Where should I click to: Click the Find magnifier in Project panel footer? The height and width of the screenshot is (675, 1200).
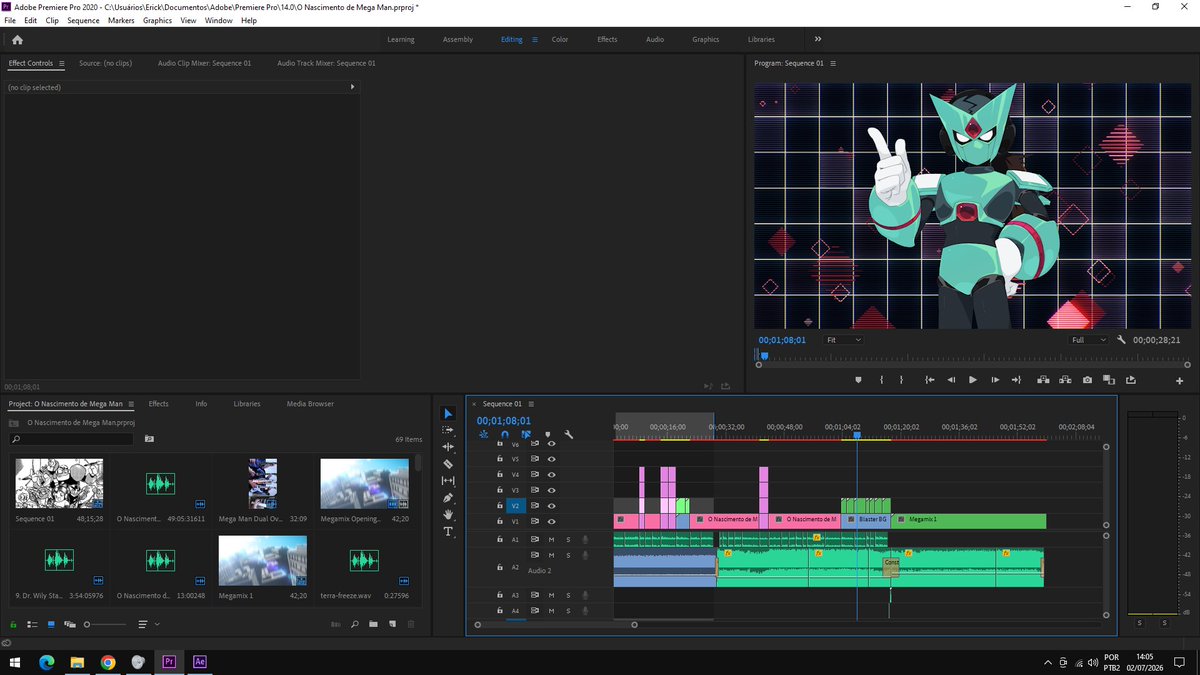(354, 624)
